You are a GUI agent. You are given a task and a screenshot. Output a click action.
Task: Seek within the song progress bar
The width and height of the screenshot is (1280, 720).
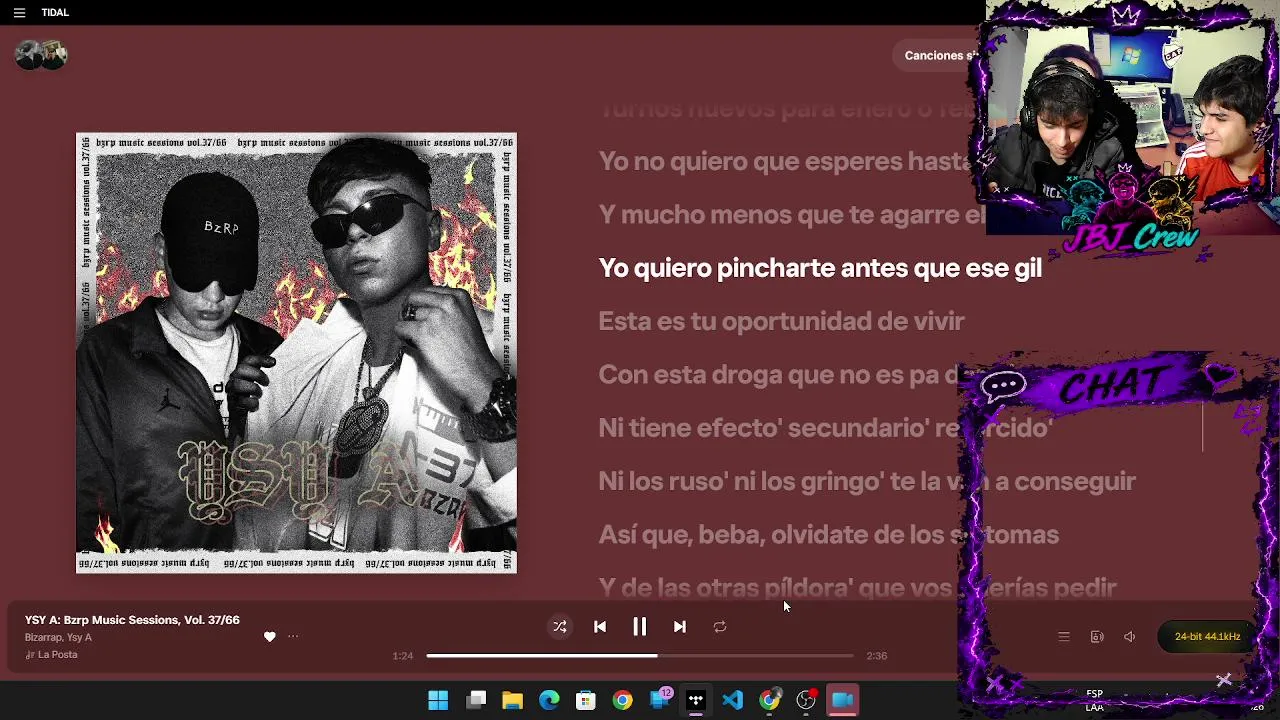point(640,656)
